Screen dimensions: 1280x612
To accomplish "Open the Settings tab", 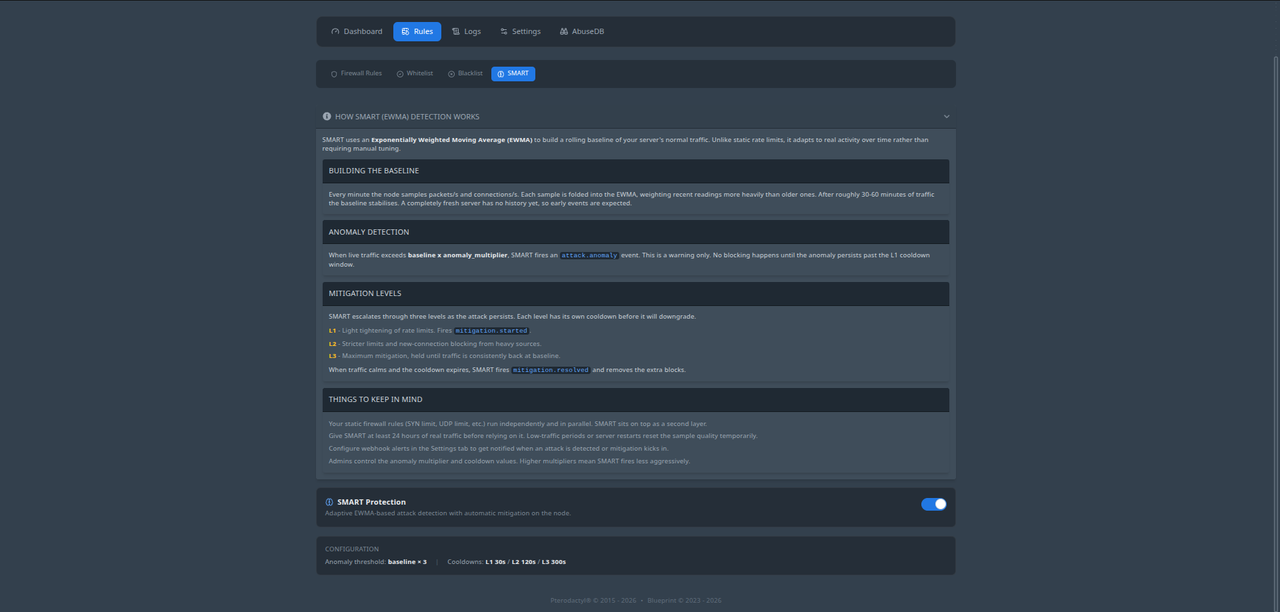I will 520,31.
